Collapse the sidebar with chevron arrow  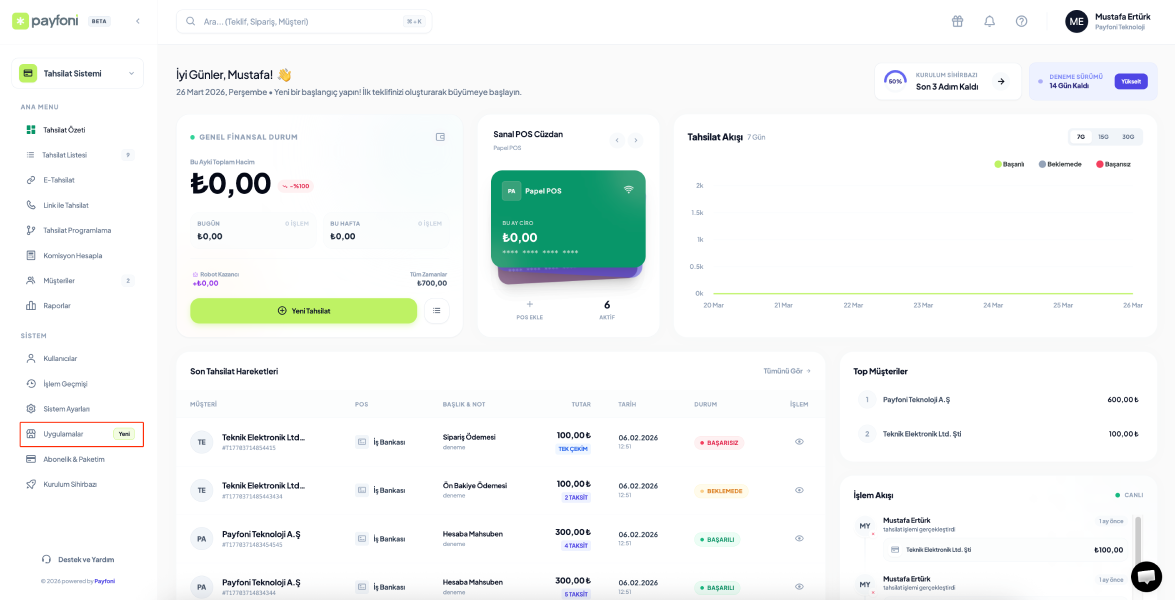(138, 21)
